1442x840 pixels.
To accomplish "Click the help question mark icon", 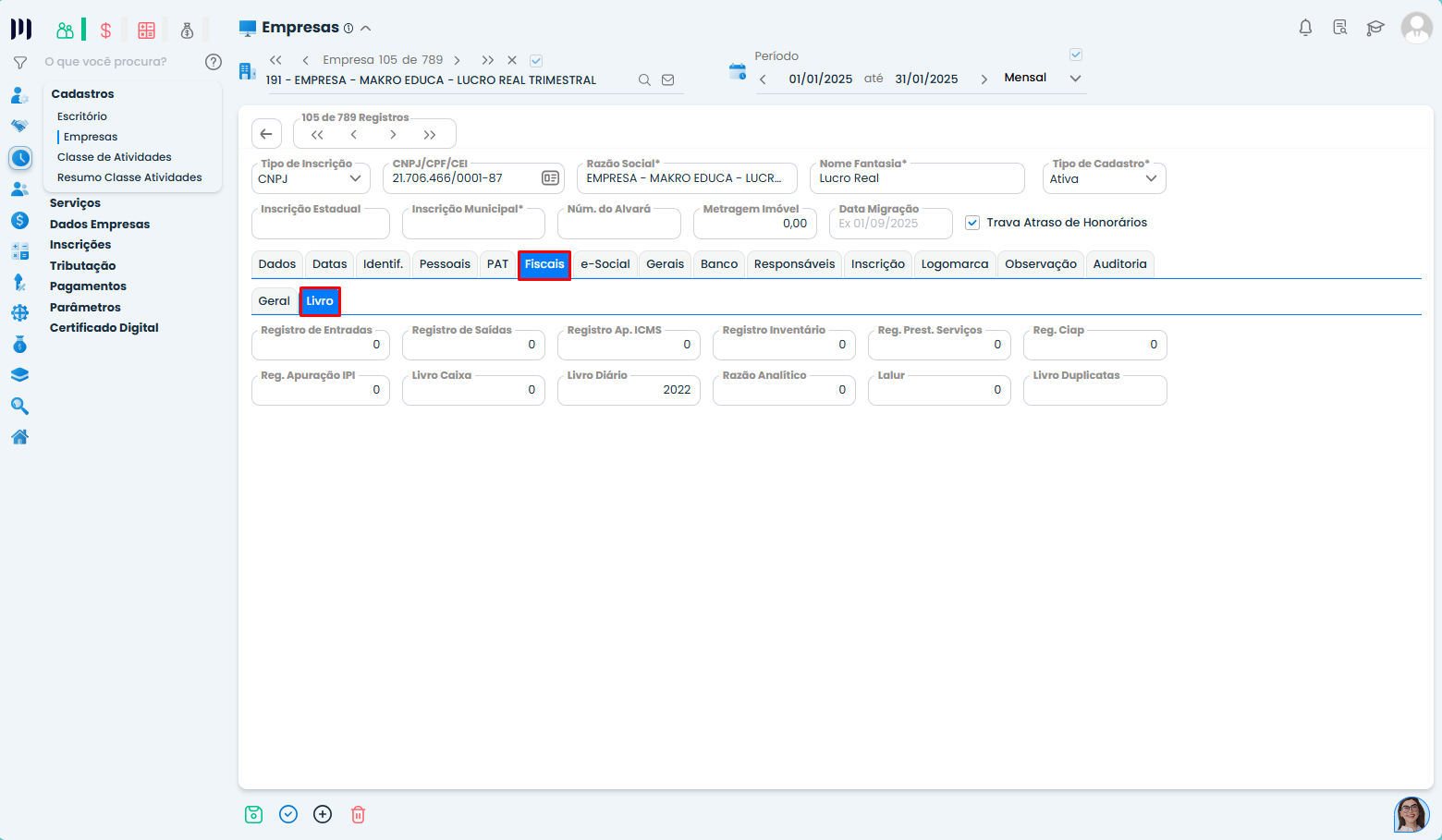I will 214,62.
